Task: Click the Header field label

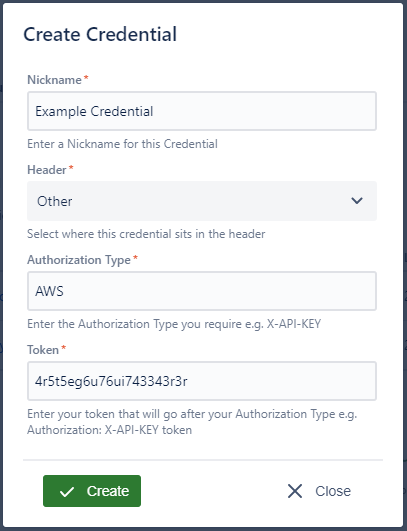Action: click(47, 170)
